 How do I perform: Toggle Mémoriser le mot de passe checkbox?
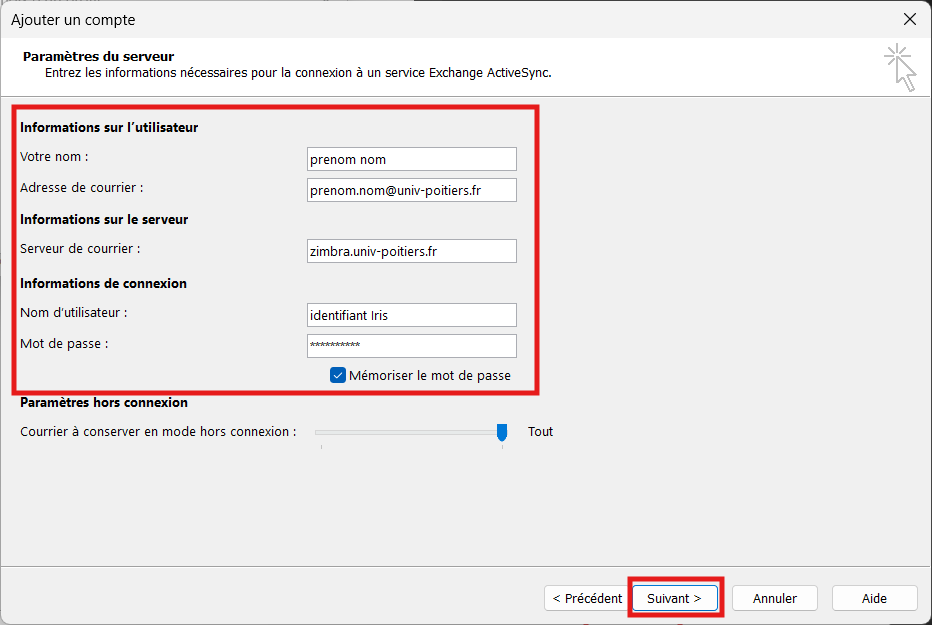point(338,376)
